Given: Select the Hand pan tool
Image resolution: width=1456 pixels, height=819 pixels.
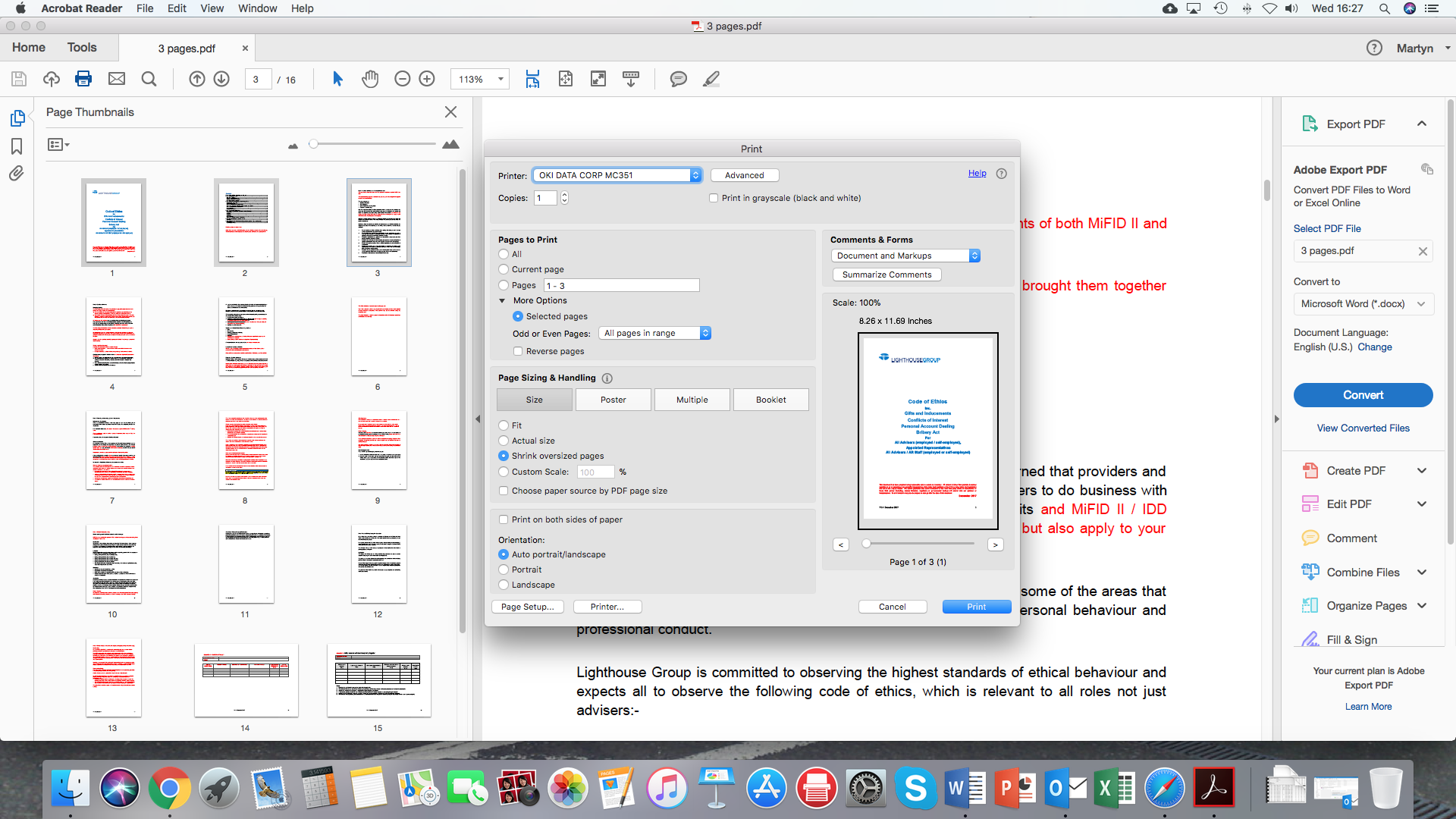Looking at the screenshot, I should coord(369,79).
